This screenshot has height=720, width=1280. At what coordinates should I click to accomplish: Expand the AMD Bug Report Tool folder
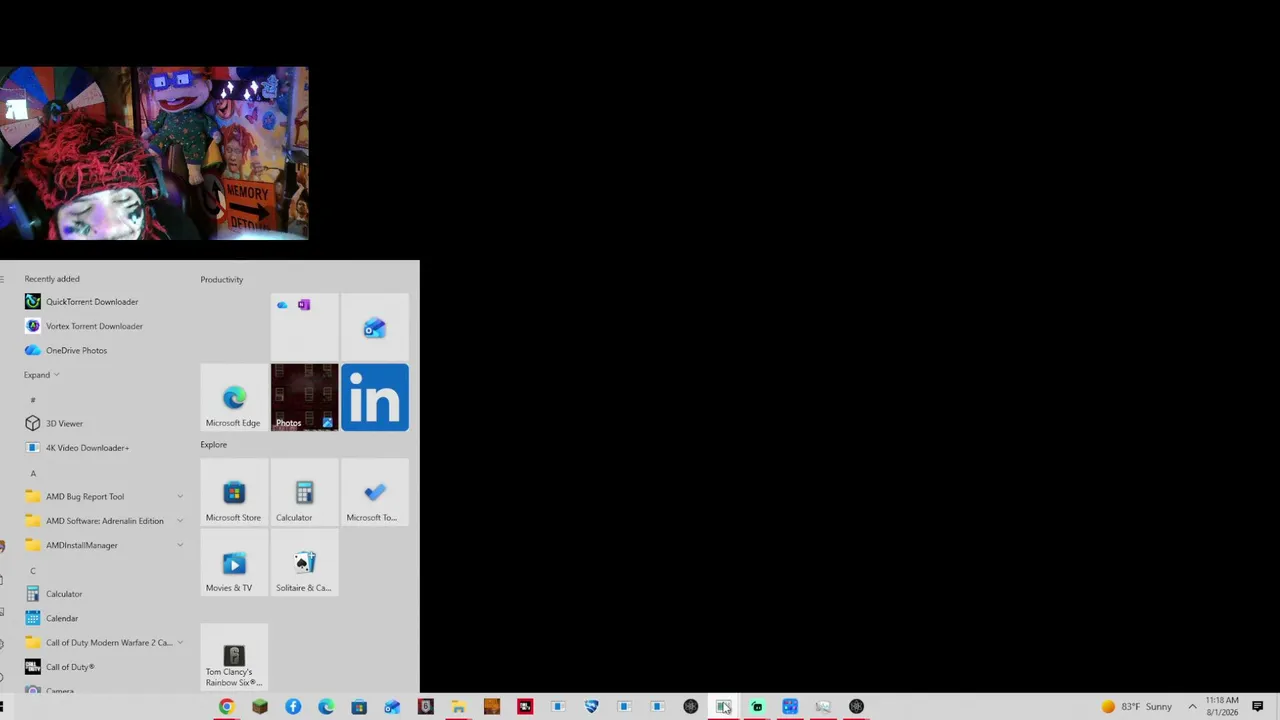[180, 497]
